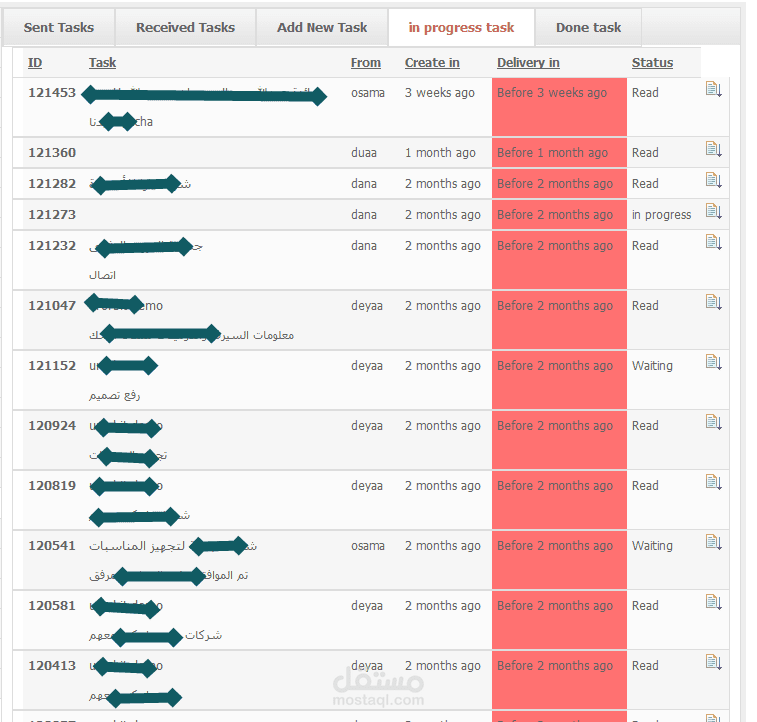Viewport: 757px width, 722px height.
Task: Click the document icon beside task 121152
Action: click(714, 362)
